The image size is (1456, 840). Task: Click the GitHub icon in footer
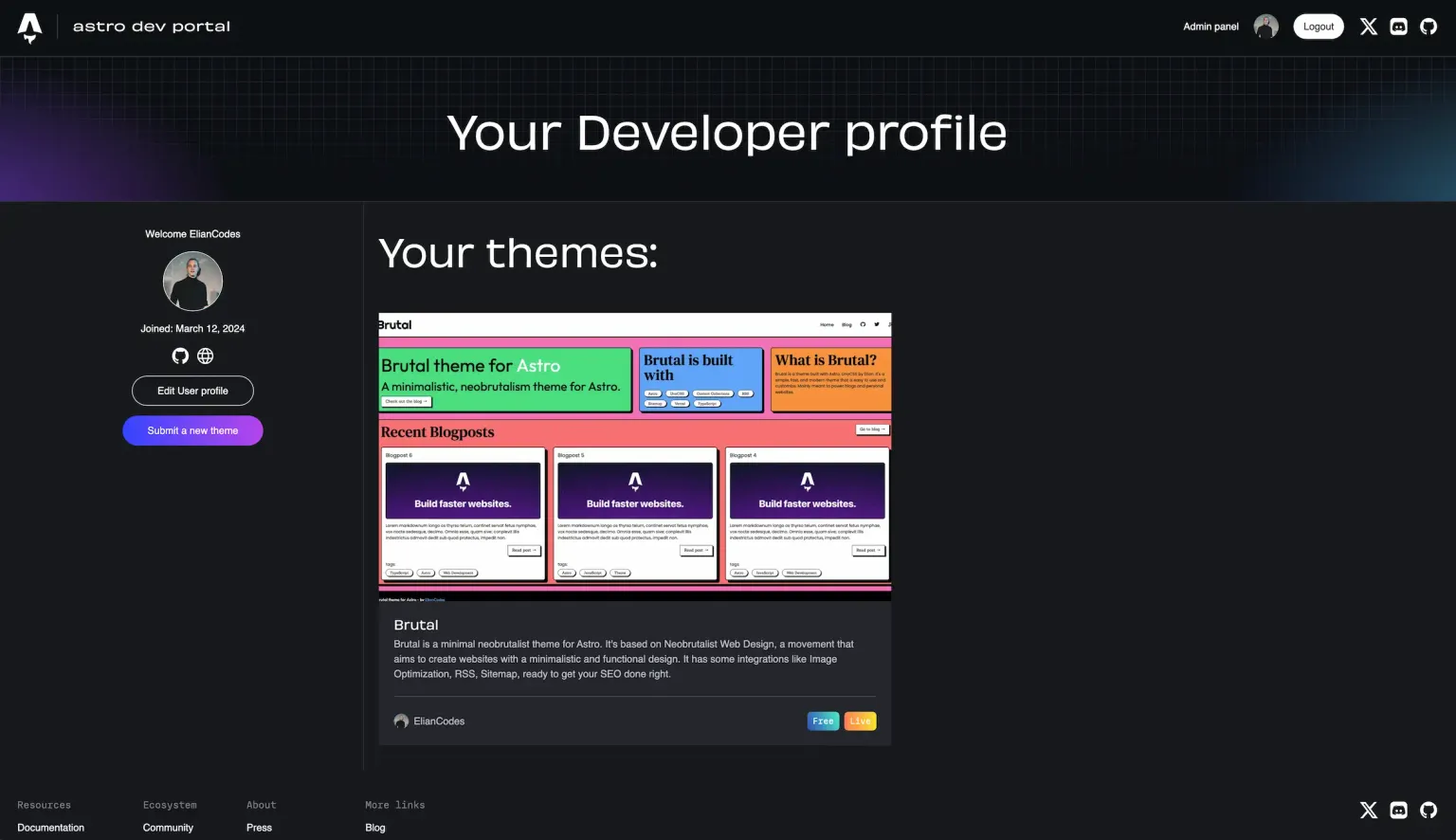(x=1429, y=810)
